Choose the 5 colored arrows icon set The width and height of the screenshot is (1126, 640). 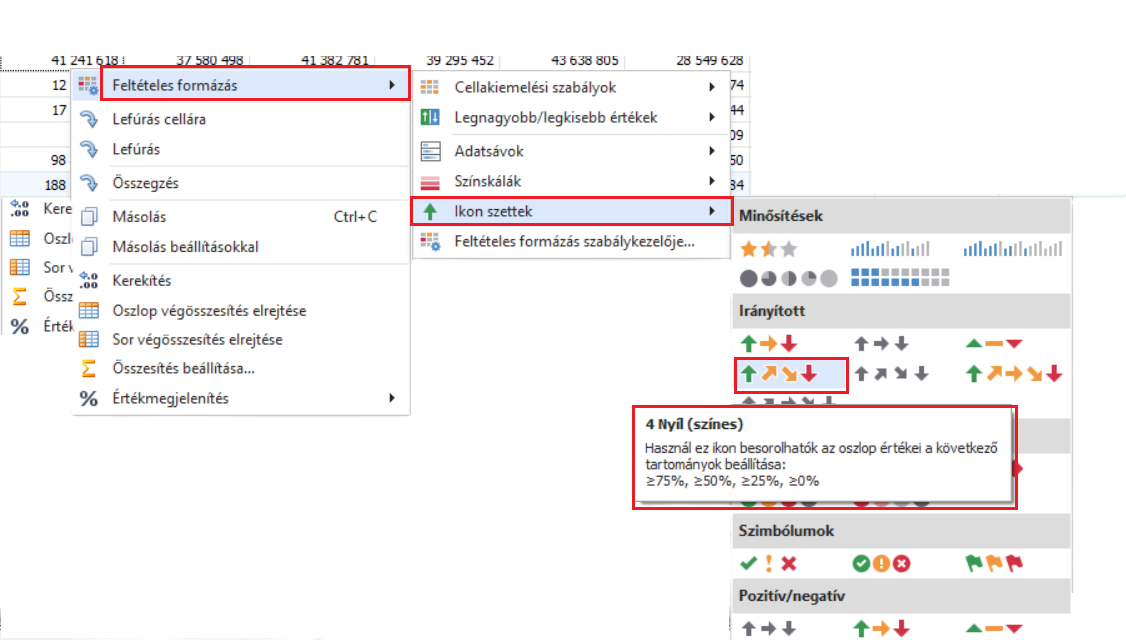click(x=1013, y=374)
